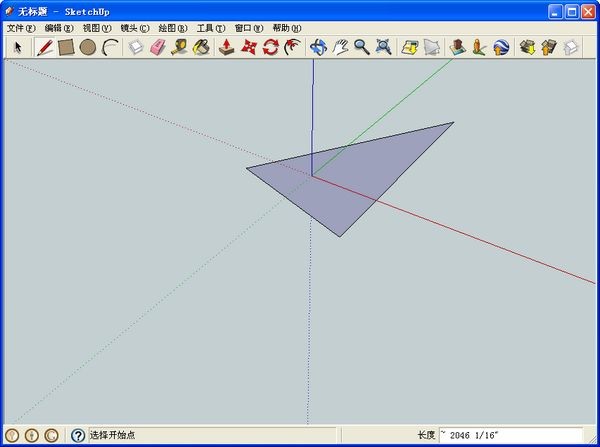600x447 pixels.
Task: Open the 工具 (Tools) menu
Action: [211, 28]
